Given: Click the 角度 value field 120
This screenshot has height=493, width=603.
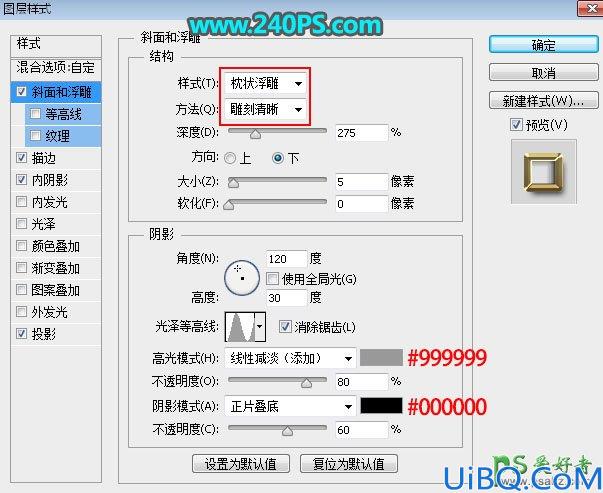Looking at the screenshot, I should pyautogui.click(x=287, y=259).
